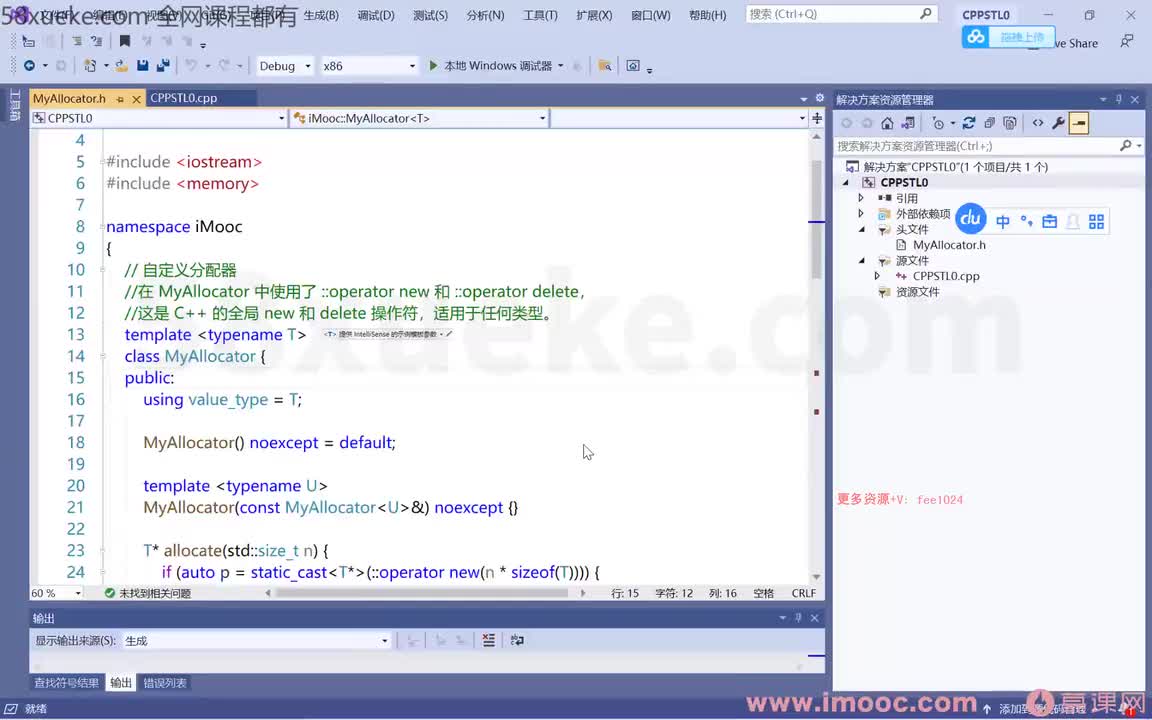Click the Home icon in Solution Explorer
Viewport: 1152px width, 720px height.
(888, 123)
